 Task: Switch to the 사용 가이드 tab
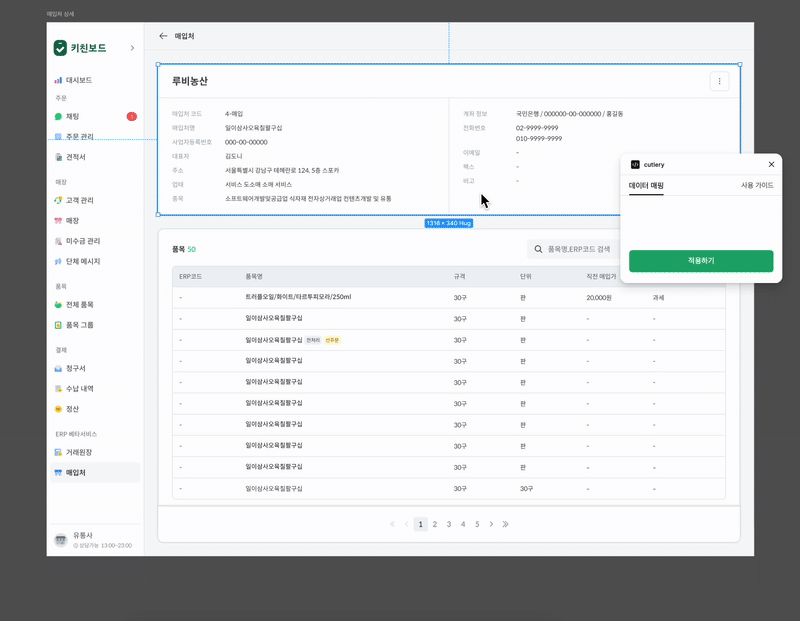[757, 185]
